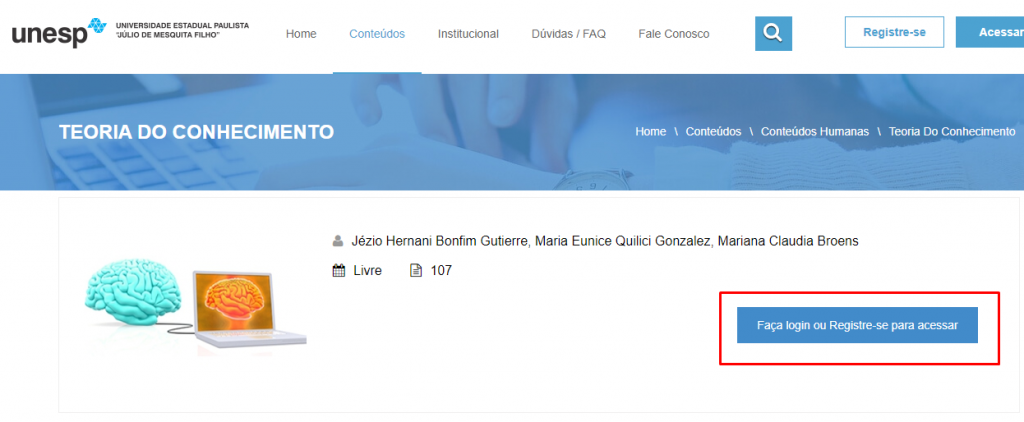Viewport: 1024px width, 422px height.
Task: Click the Teoria Do Conhecimento breadcrumb
Action: [951, 132]
